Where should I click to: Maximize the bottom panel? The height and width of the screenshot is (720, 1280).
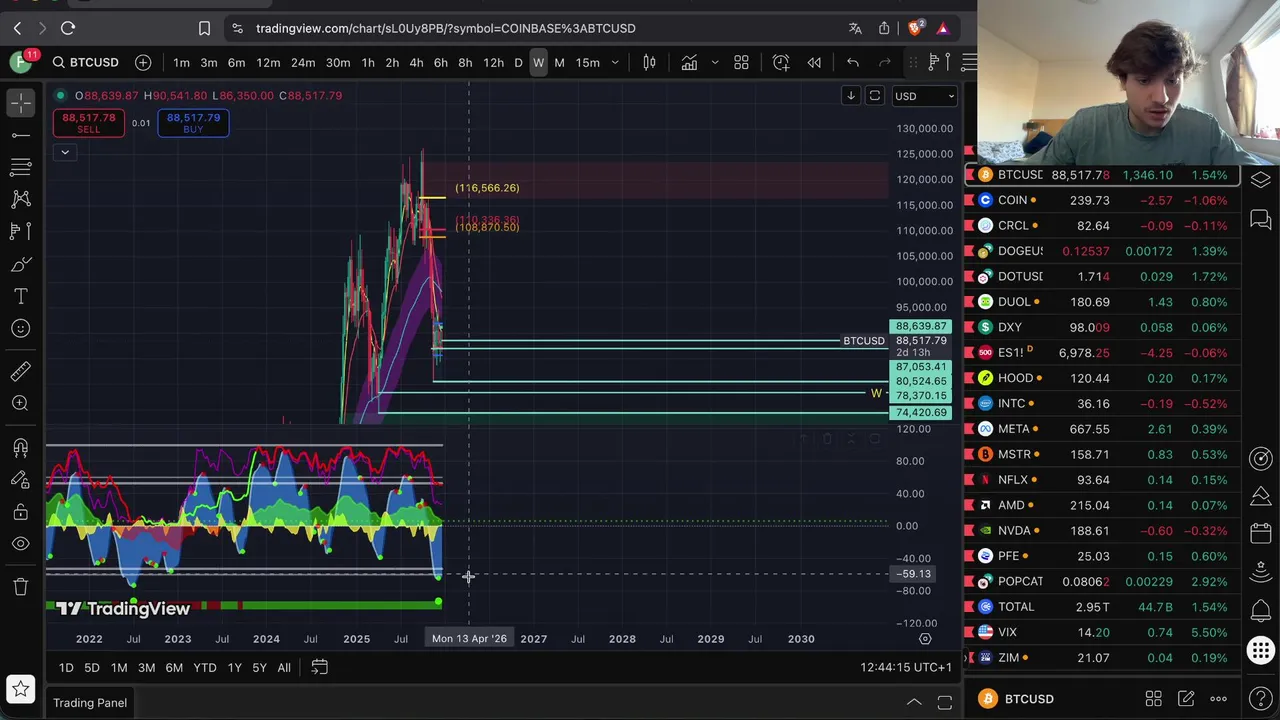point(944,703)
